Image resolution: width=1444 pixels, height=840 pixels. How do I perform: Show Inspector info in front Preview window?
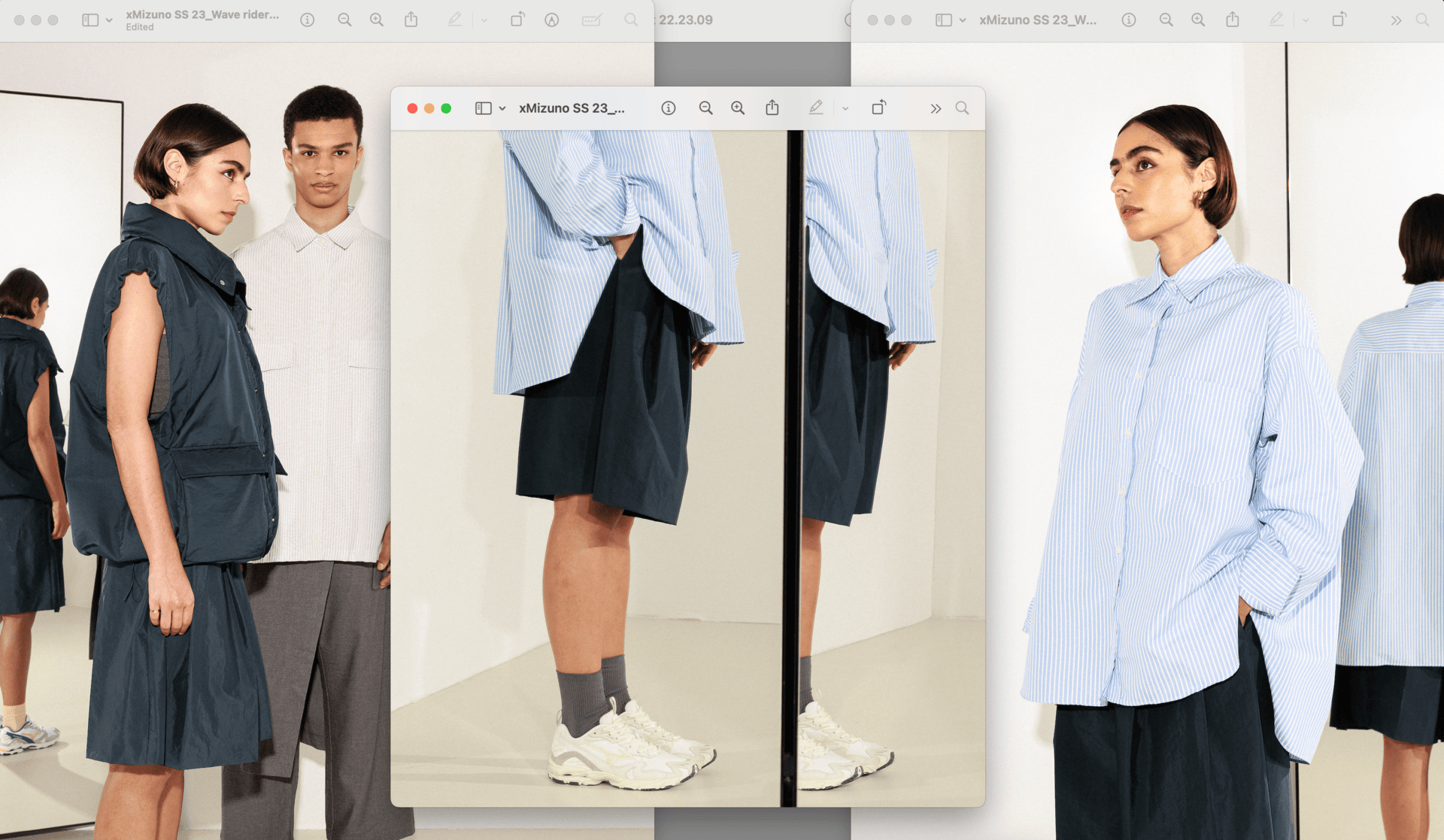coord(668,108)
